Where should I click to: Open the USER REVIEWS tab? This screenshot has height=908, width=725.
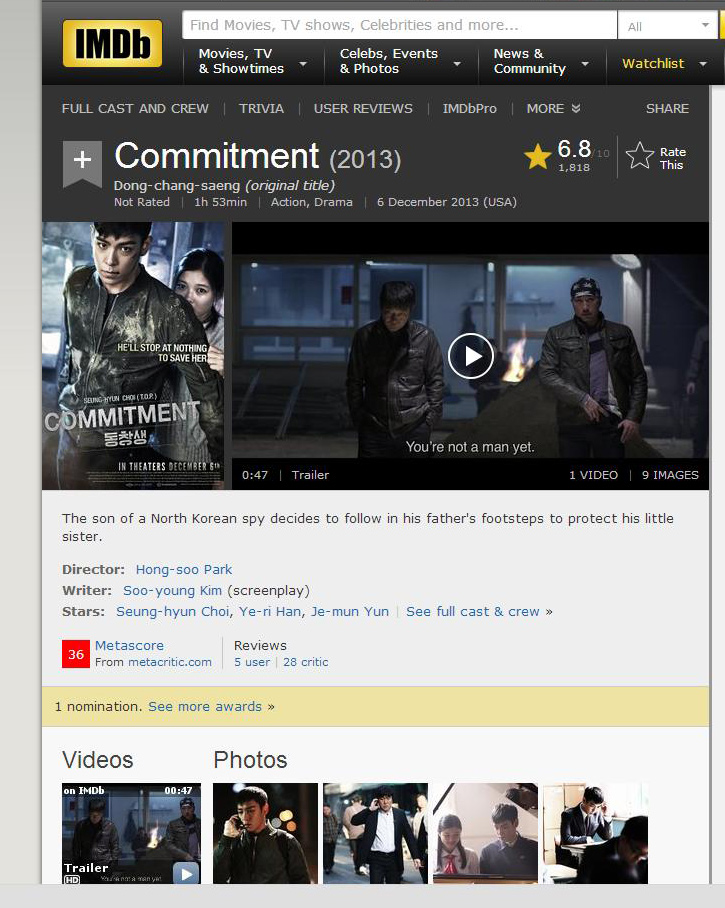tap(363, 108)
